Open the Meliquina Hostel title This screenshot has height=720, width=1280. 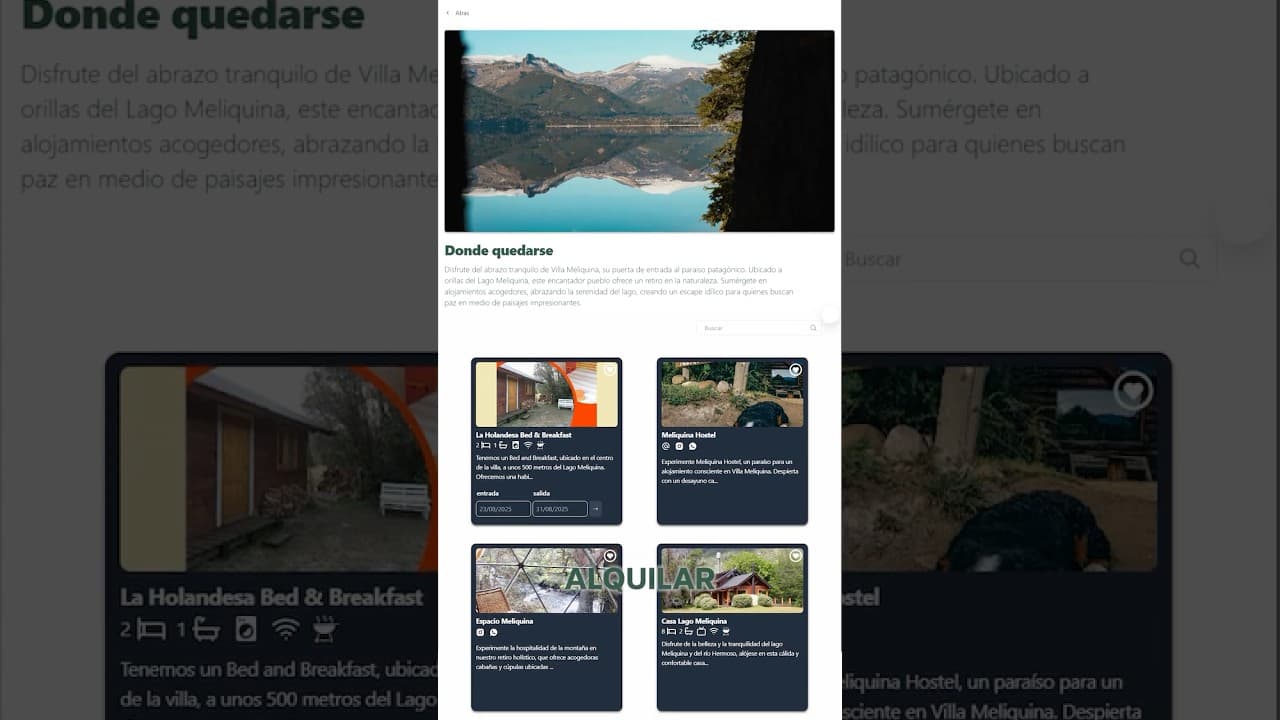coord(689,435)
